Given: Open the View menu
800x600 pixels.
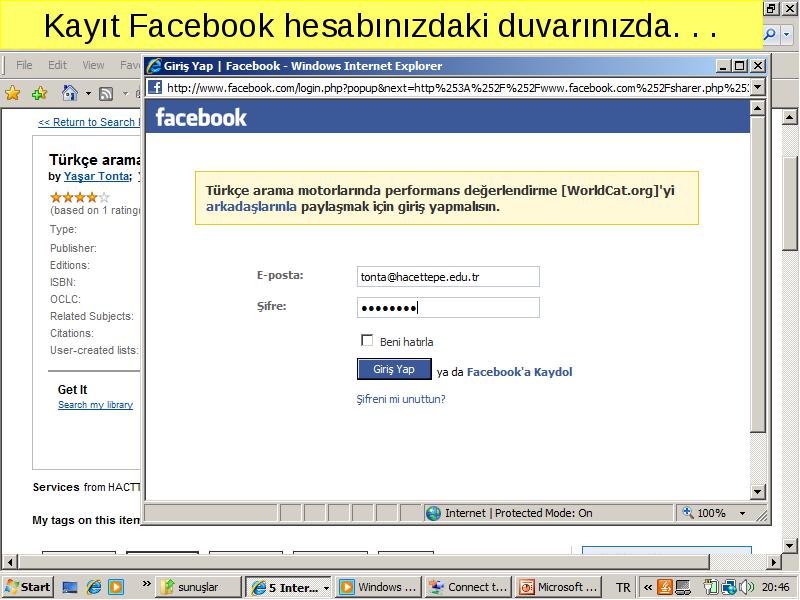Looking at the screenshot, I should pos(93,65).
